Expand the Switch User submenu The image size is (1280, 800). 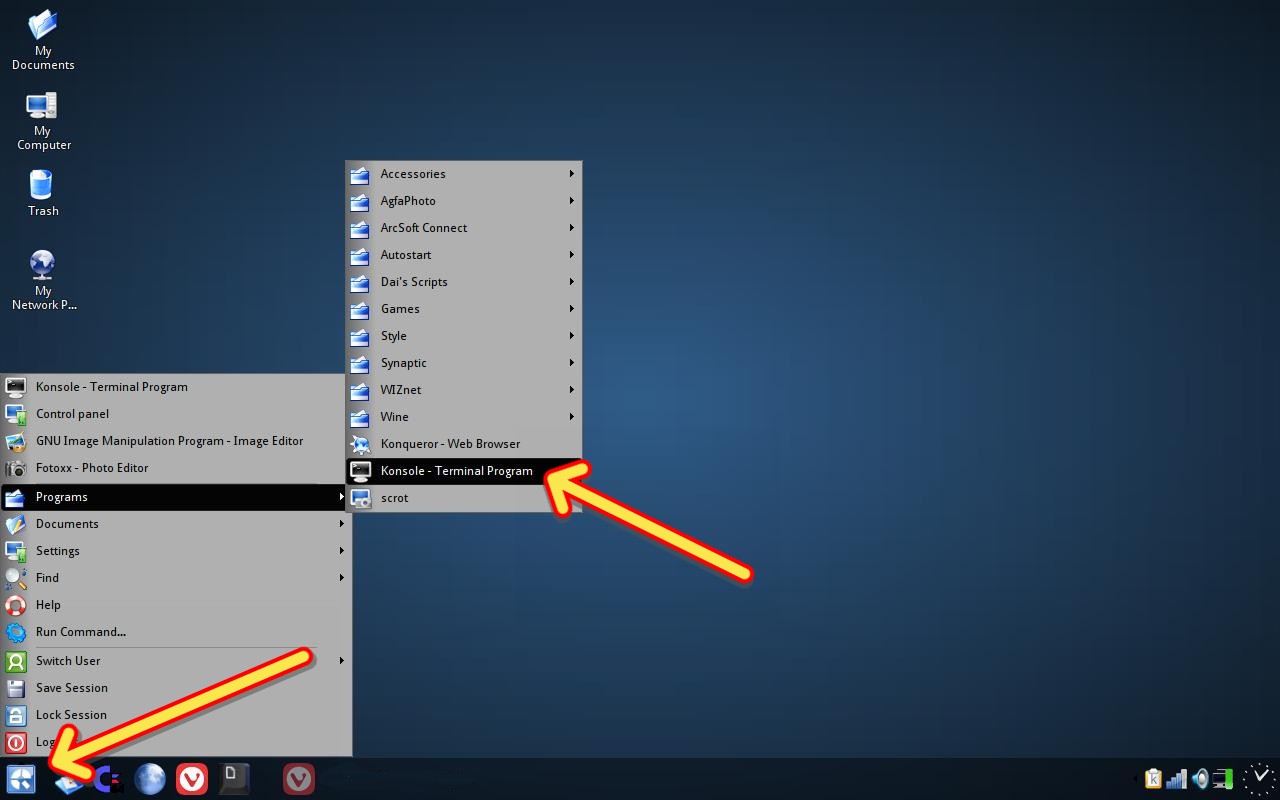[176, 661]
